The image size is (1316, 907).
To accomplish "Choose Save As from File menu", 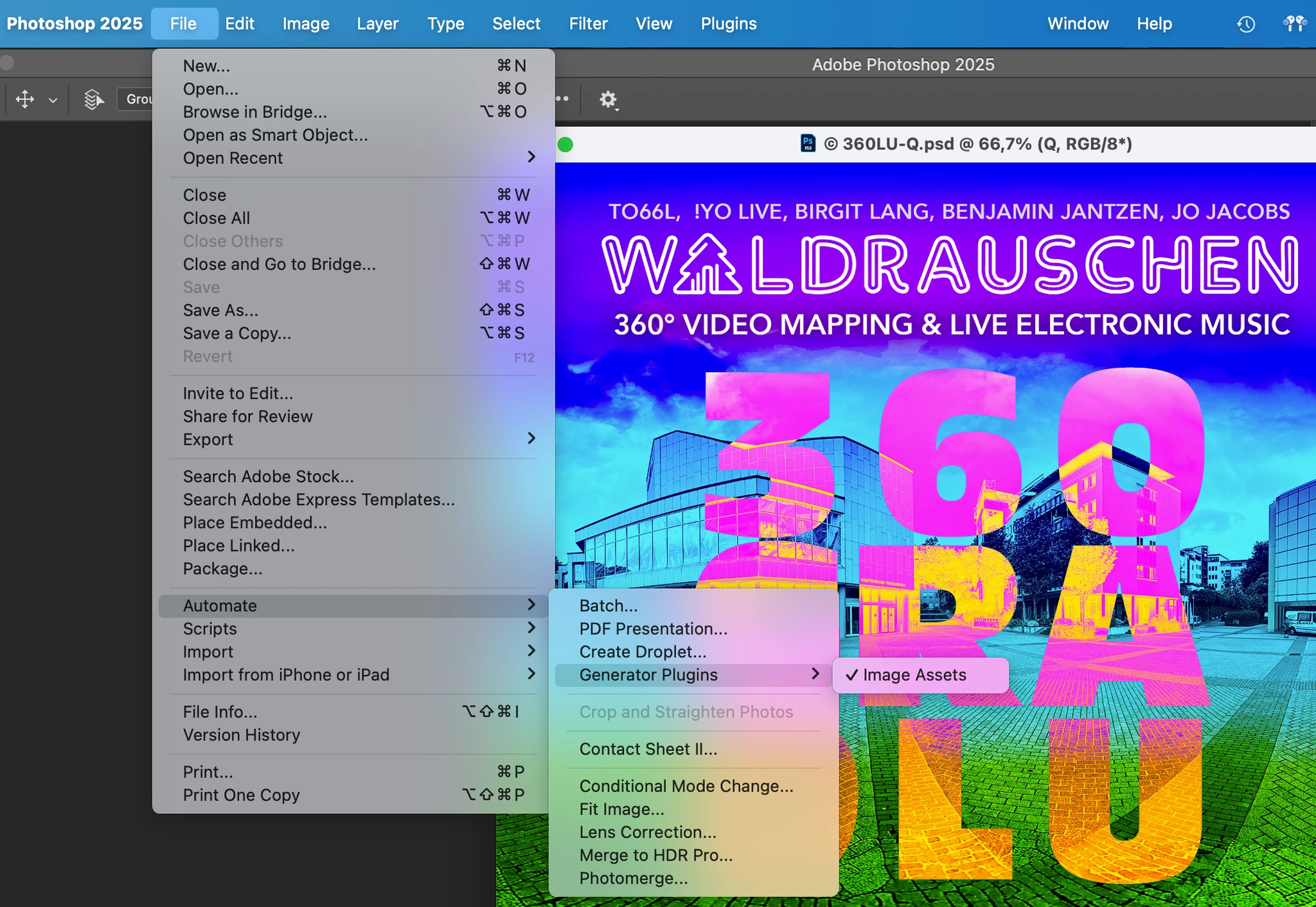I will [220, 310].
